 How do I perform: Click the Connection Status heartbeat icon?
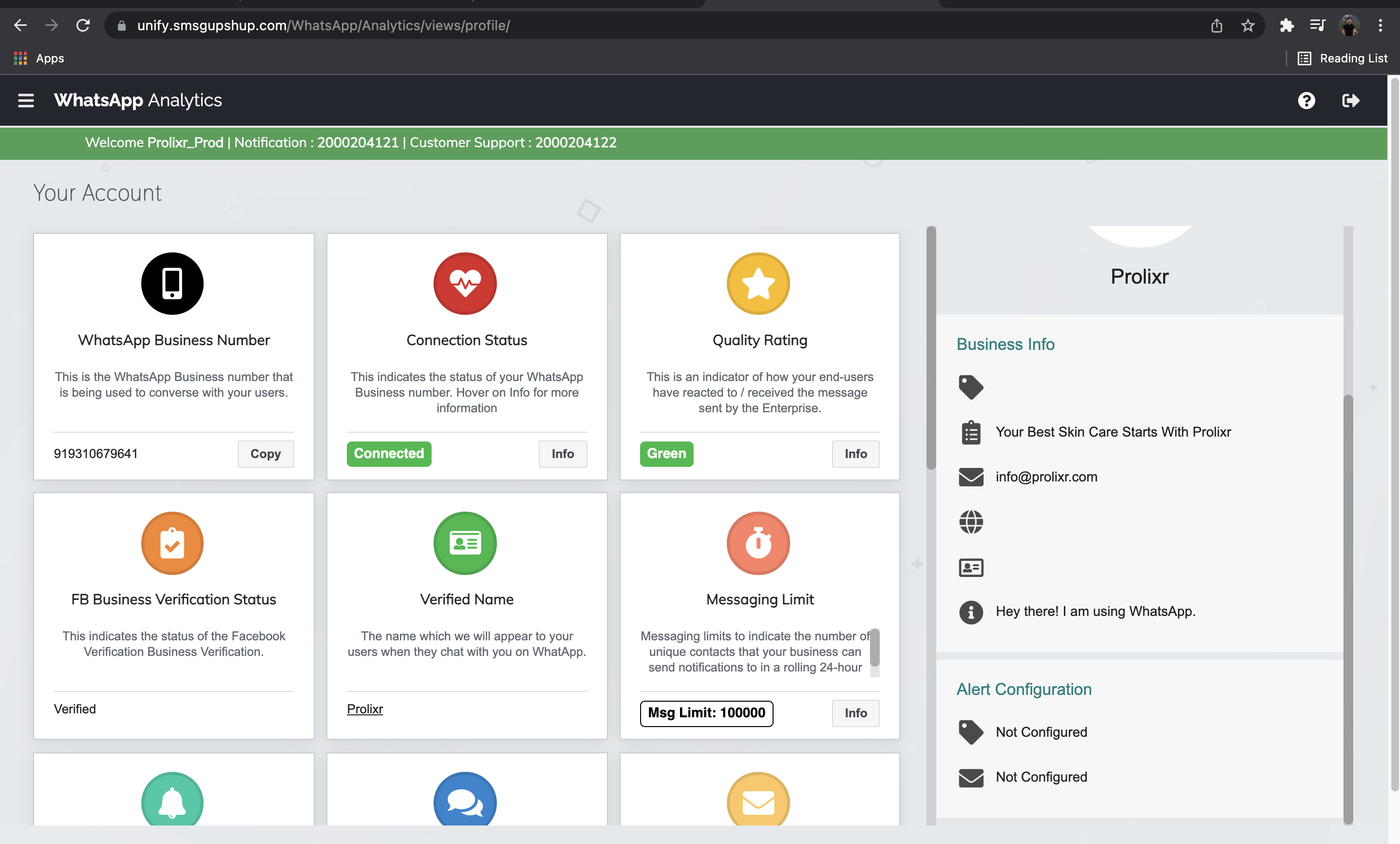click(x=465, y=283)
